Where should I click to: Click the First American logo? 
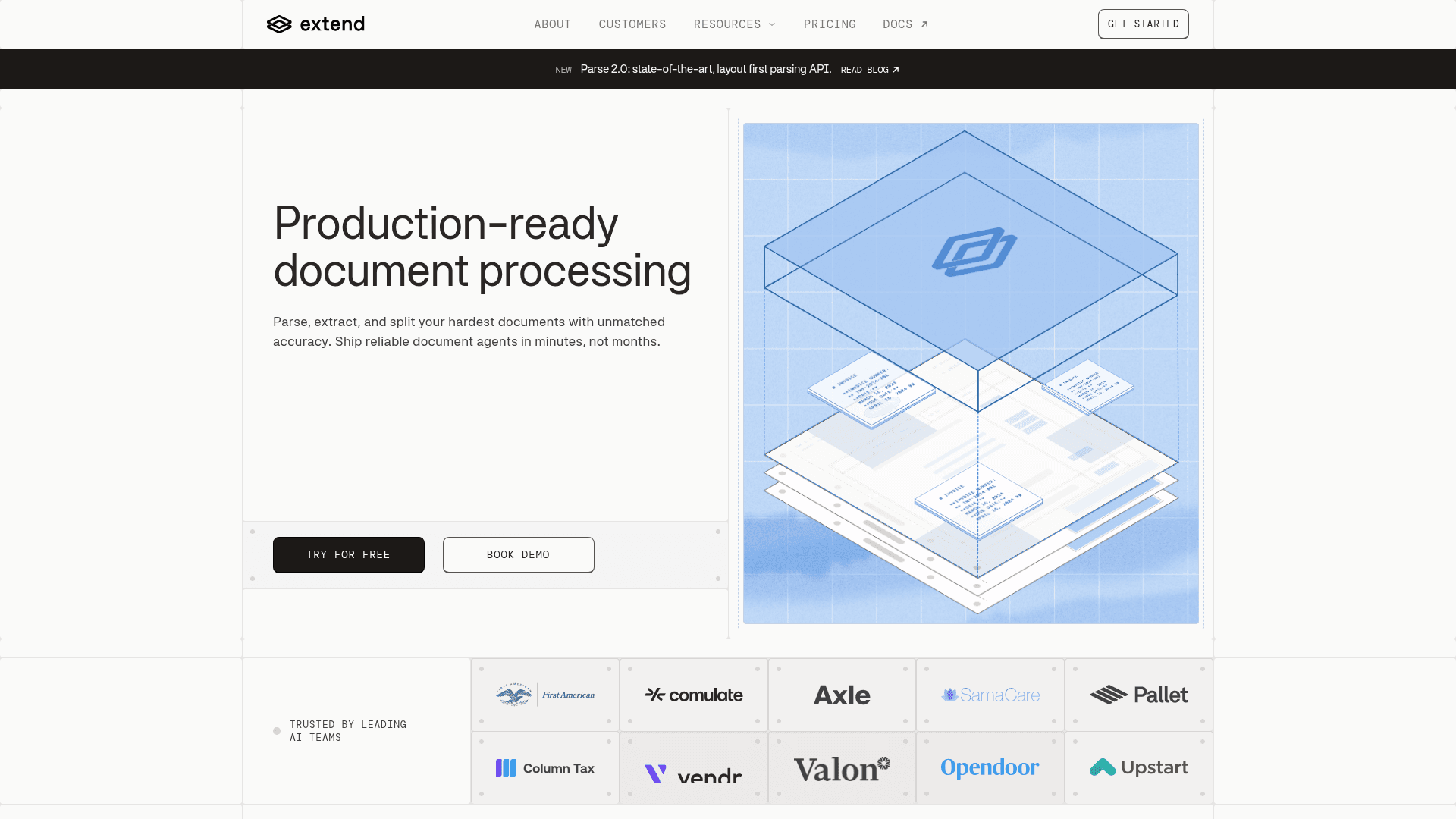(545, 695)
